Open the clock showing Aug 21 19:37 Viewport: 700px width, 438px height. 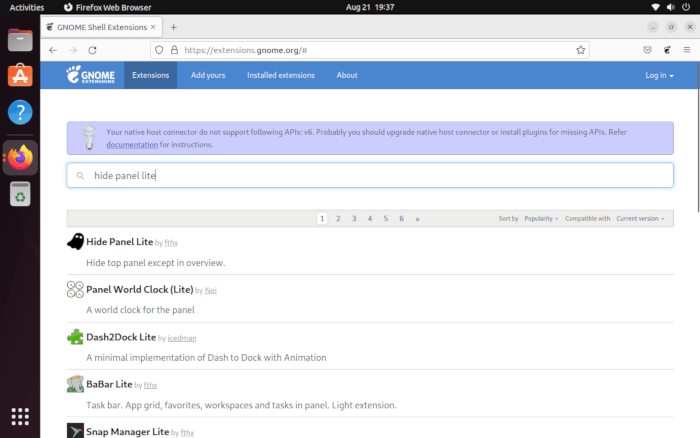click(370, 7)
